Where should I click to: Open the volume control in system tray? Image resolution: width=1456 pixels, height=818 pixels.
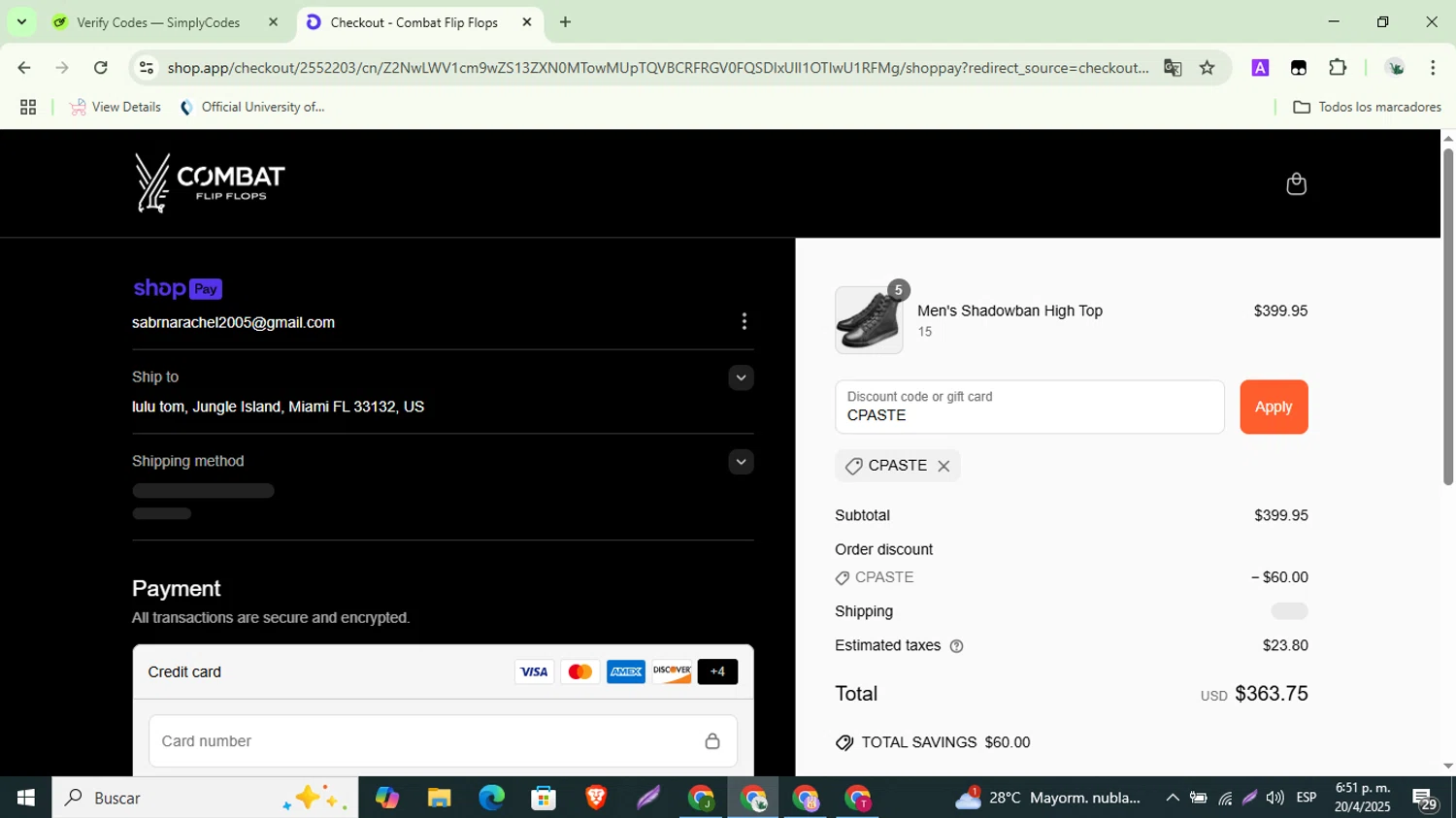pos(1274,798)
